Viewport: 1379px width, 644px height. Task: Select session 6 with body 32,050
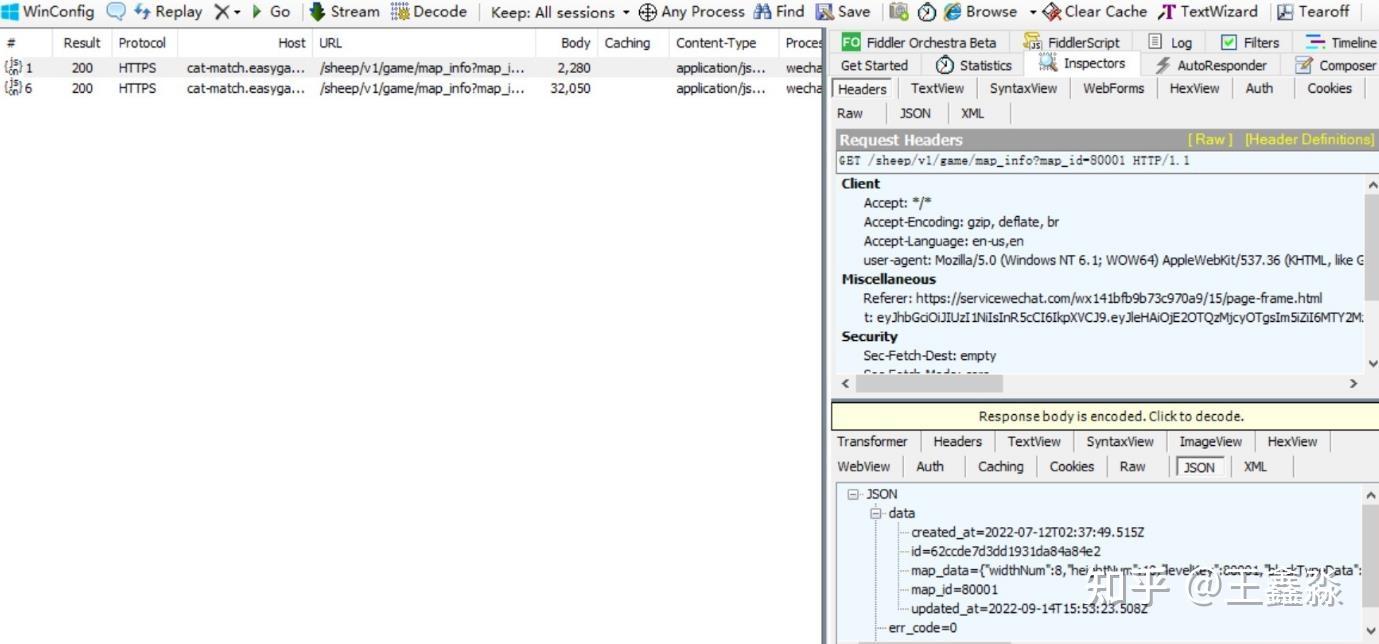[x=411, y=88]
